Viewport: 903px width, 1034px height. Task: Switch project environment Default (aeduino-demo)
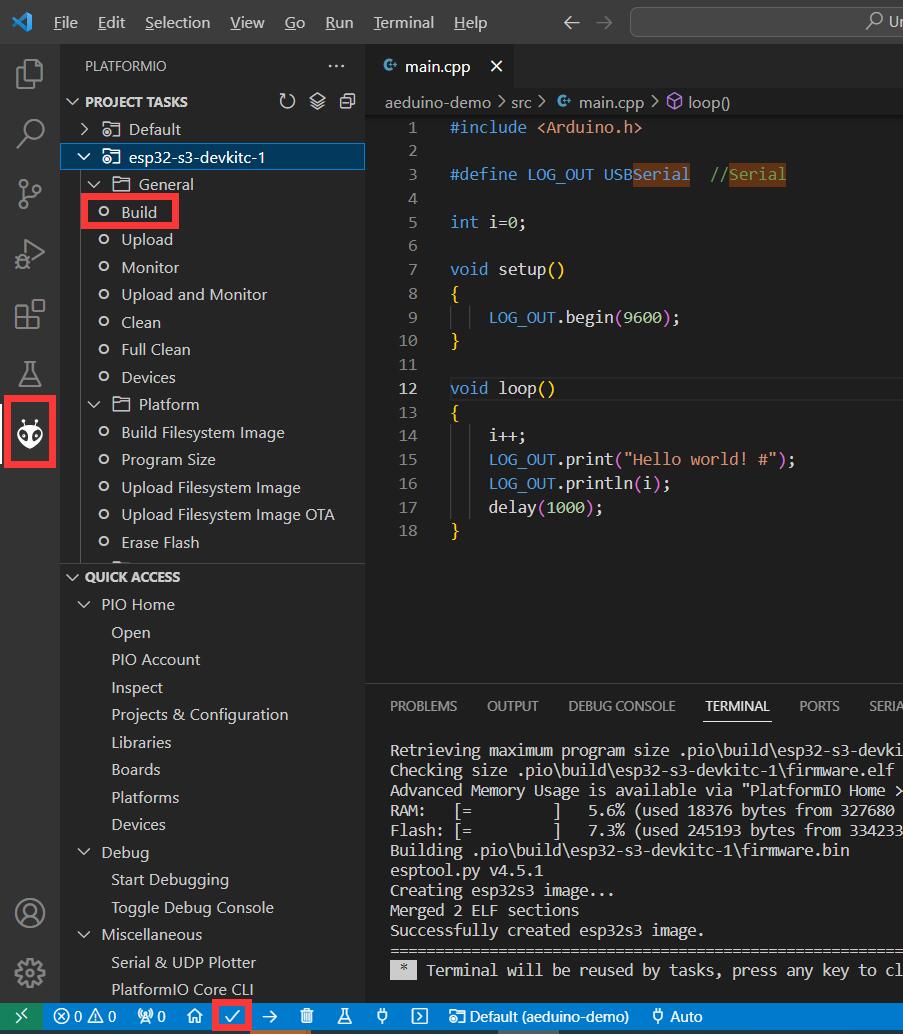point(539,1016)
